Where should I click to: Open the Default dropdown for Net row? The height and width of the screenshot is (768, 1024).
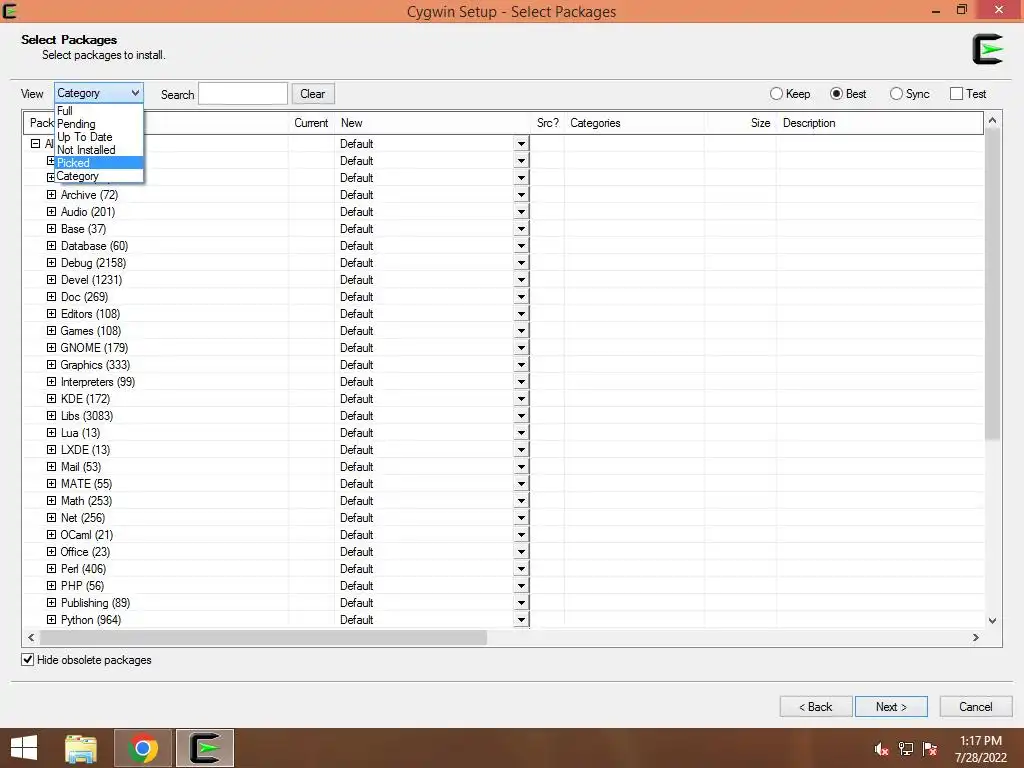[x=521, y=518]
